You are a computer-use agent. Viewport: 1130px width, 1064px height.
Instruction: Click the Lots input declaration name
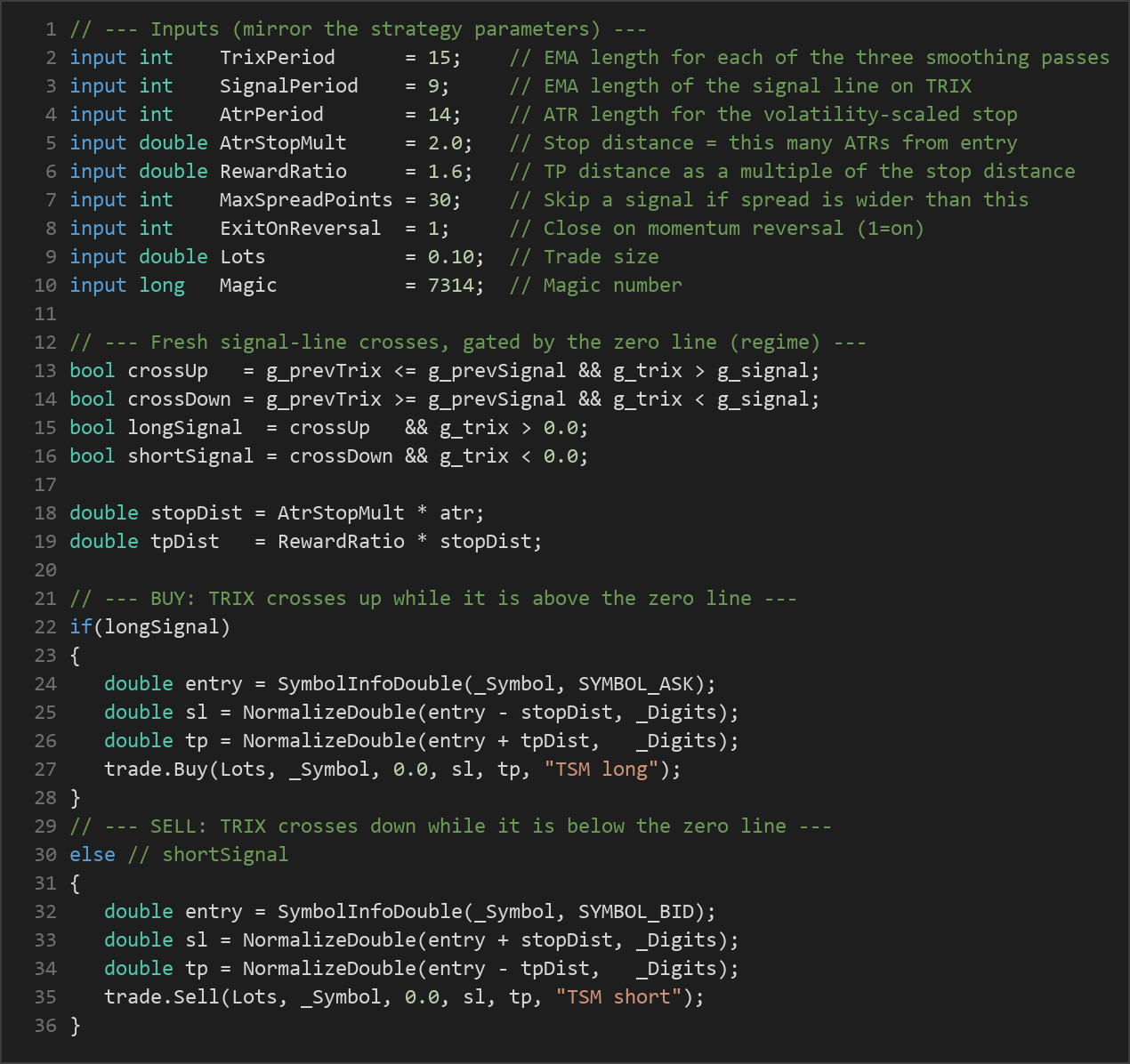pos(243,257)
